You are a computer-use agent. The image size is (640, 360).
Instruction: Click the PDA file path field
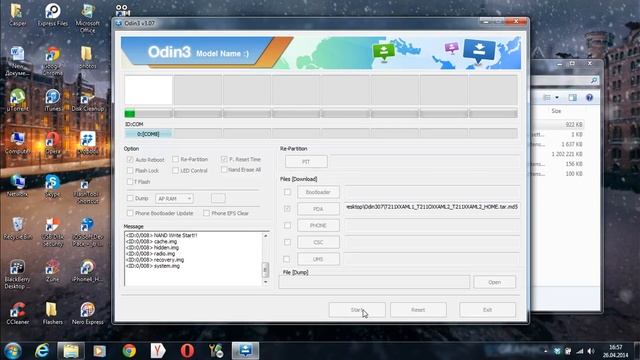point(432,207)
